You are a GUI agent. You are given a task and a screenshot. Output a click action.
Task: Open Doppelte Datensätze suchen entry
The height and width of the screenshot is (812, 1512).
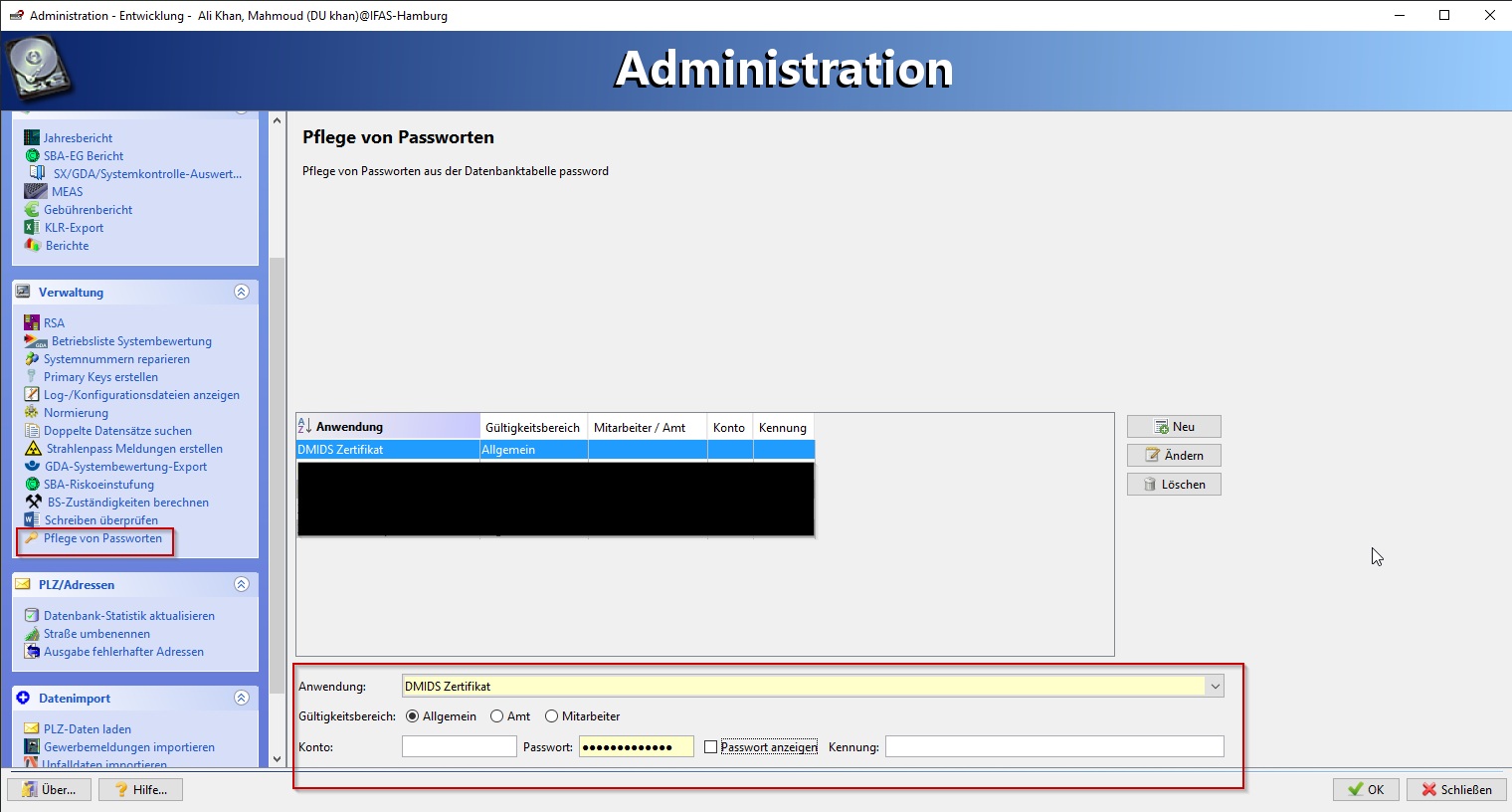pos(117,431)
